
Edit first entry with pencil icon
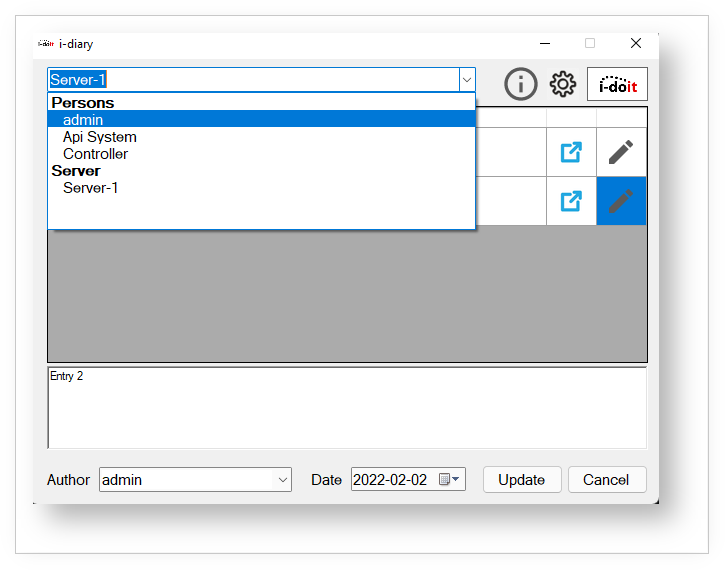(x=621, y=152)
